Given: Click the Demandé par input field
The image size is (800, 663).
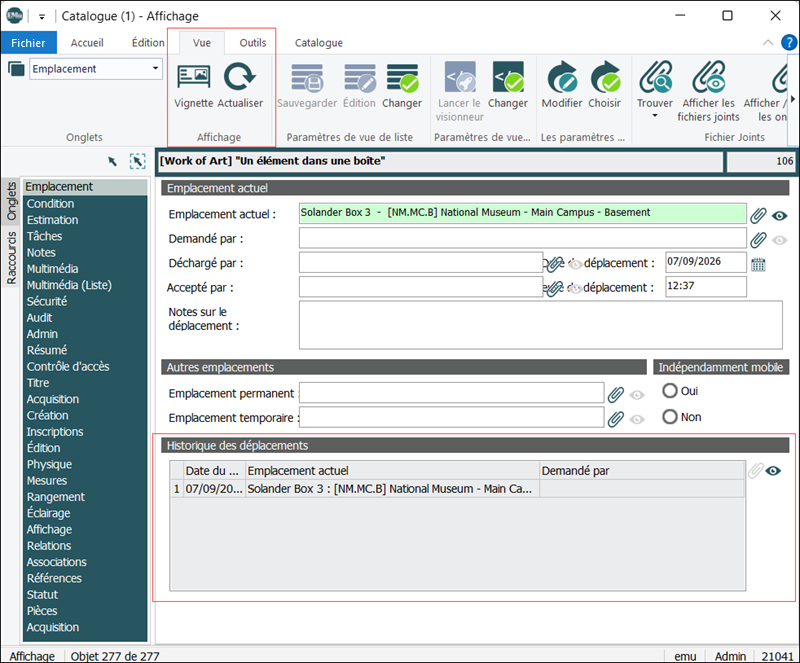Looking at the screenshot, I should click(x=522, y=238).
